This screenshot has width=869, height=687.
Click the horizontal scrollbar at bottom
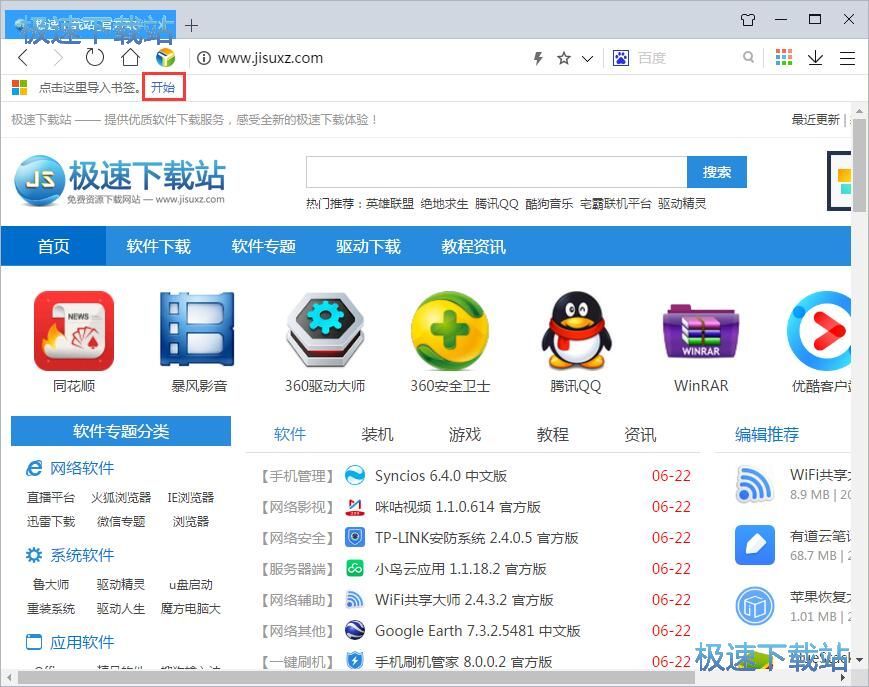click(356, 677)
